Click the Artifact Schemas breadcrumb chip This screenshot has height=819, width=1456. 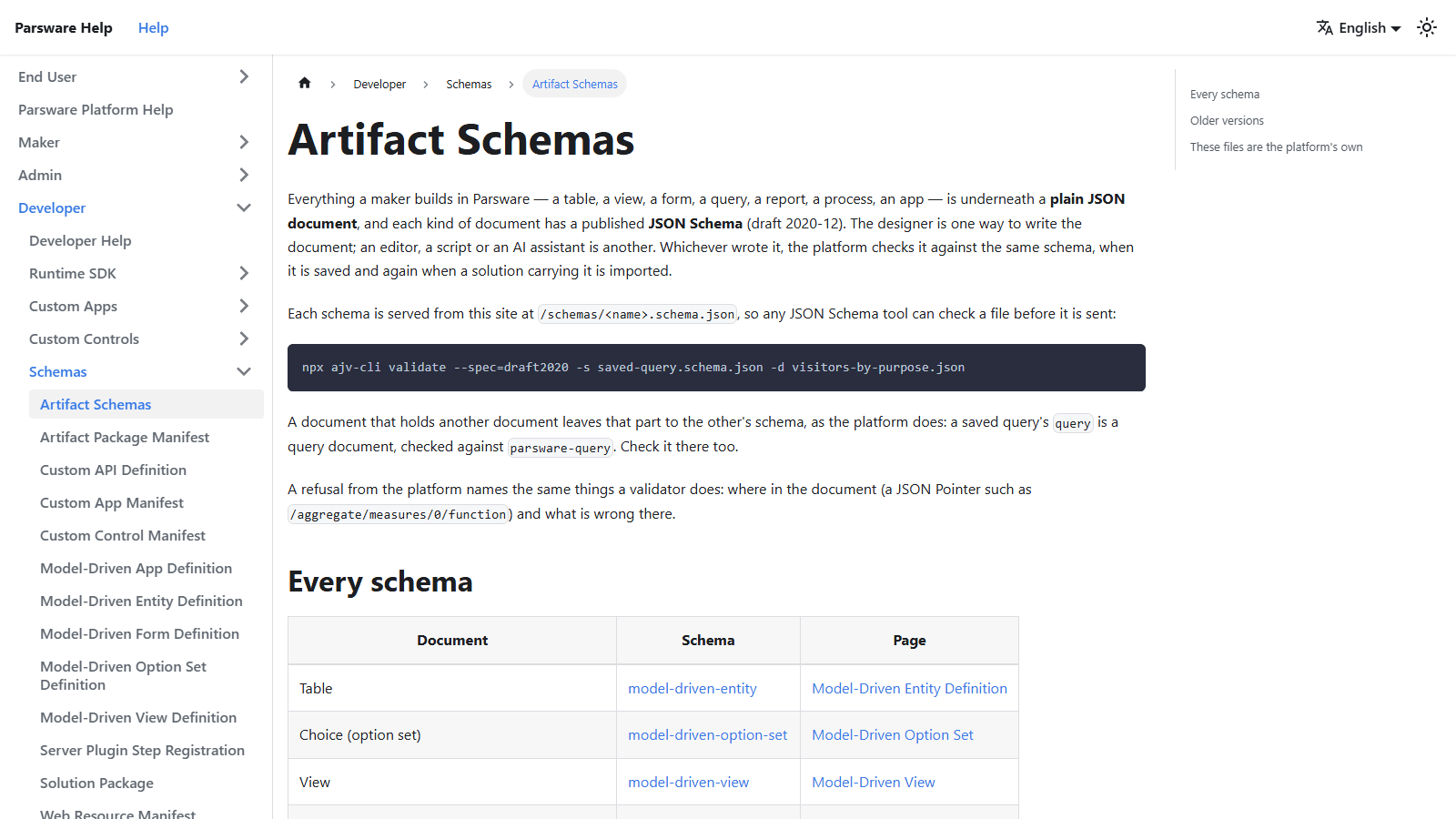[x=574, y=84]
